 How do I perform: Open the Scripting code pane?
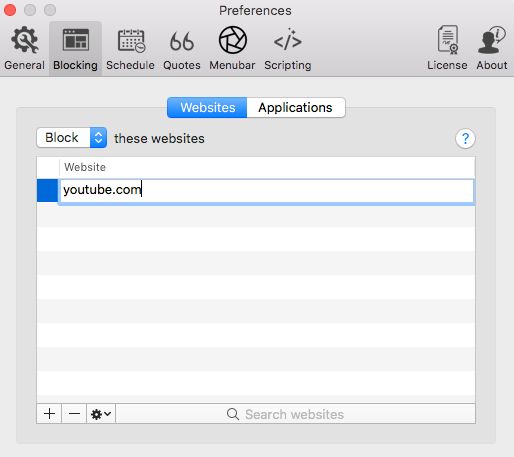288,49
